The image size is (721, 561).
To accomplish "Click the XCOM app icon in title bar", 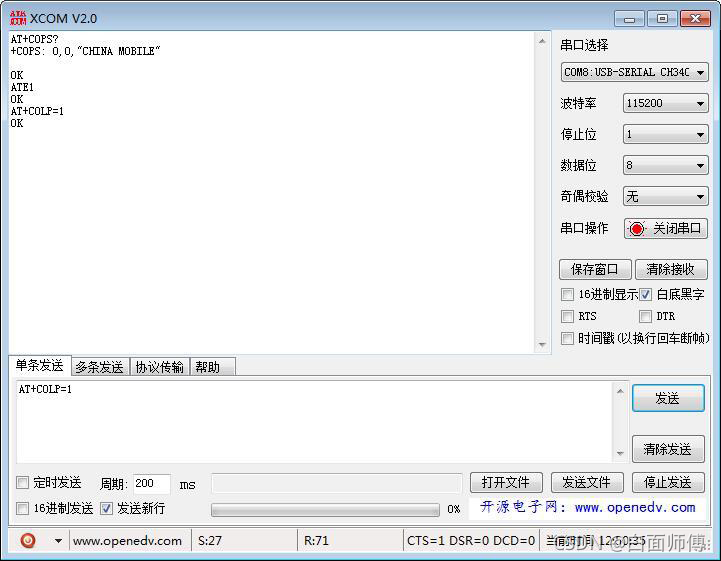I will pos(18,18).
